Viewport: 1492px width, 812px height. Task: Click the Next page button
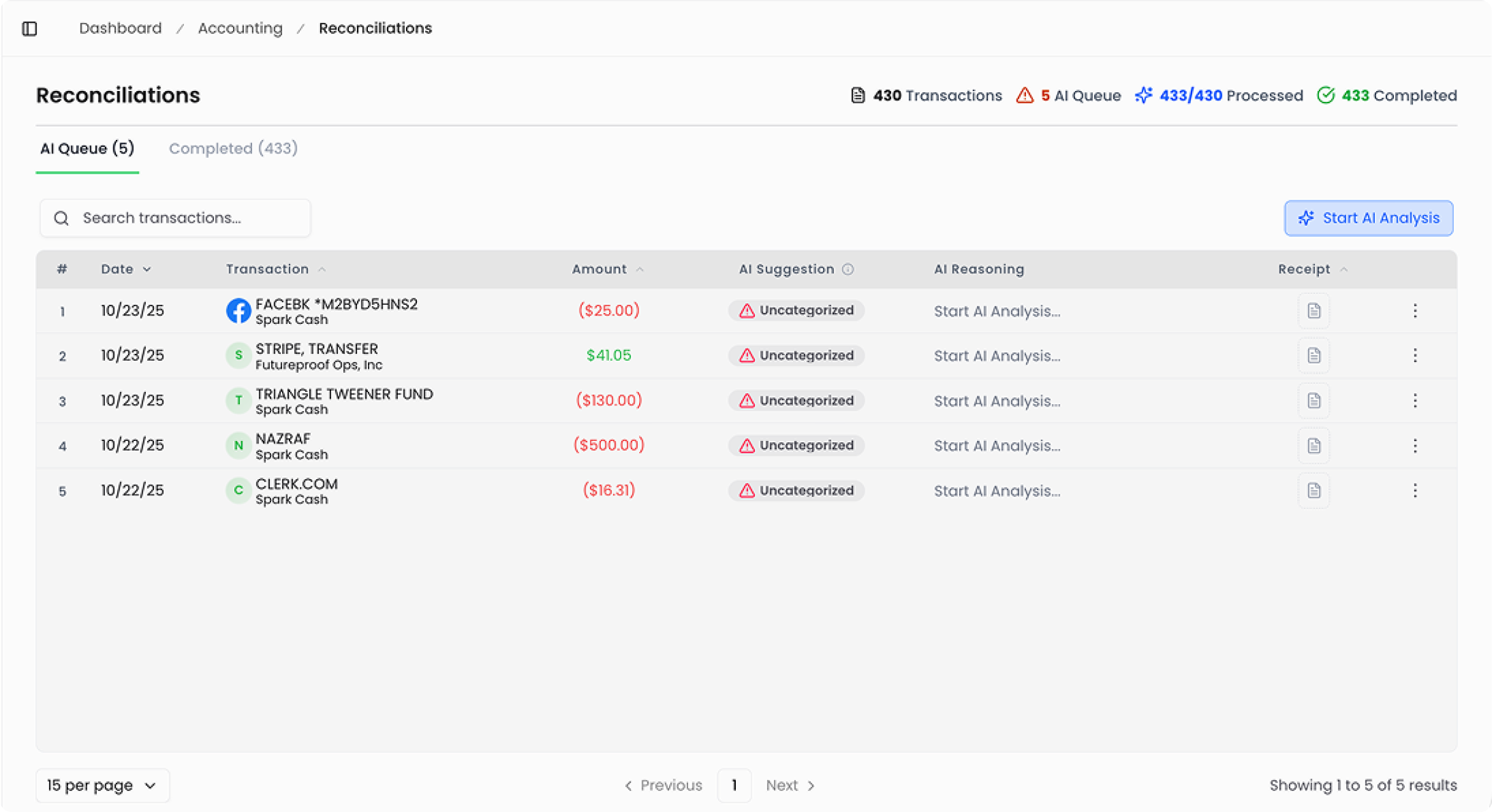(x=790, y=785)
